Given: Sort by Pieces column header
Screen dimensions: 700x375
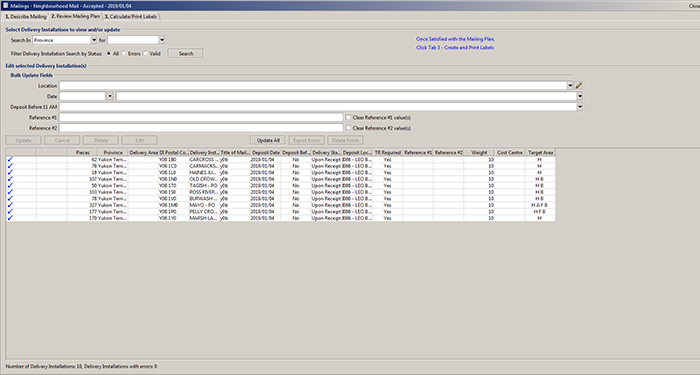Looking at the screenshot, I should tap(82, 153).
